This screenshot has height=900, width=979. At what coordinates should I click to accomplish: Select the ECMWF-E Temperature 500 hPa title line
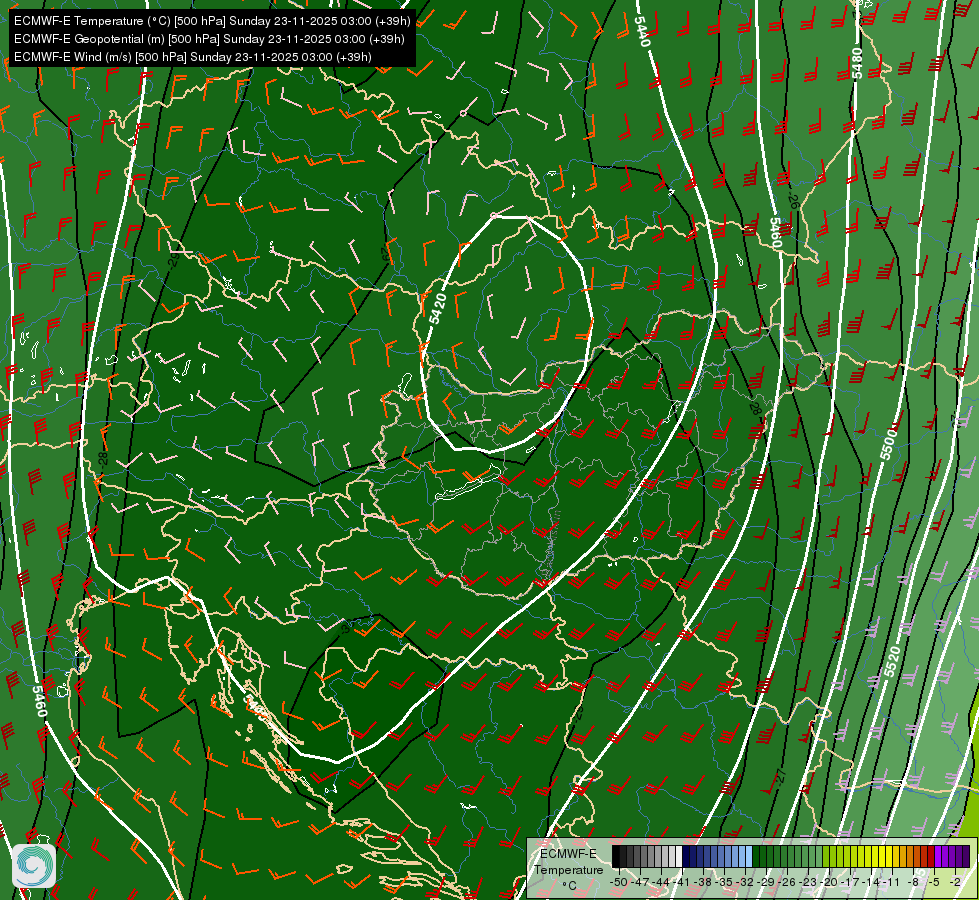coord(212,21)
